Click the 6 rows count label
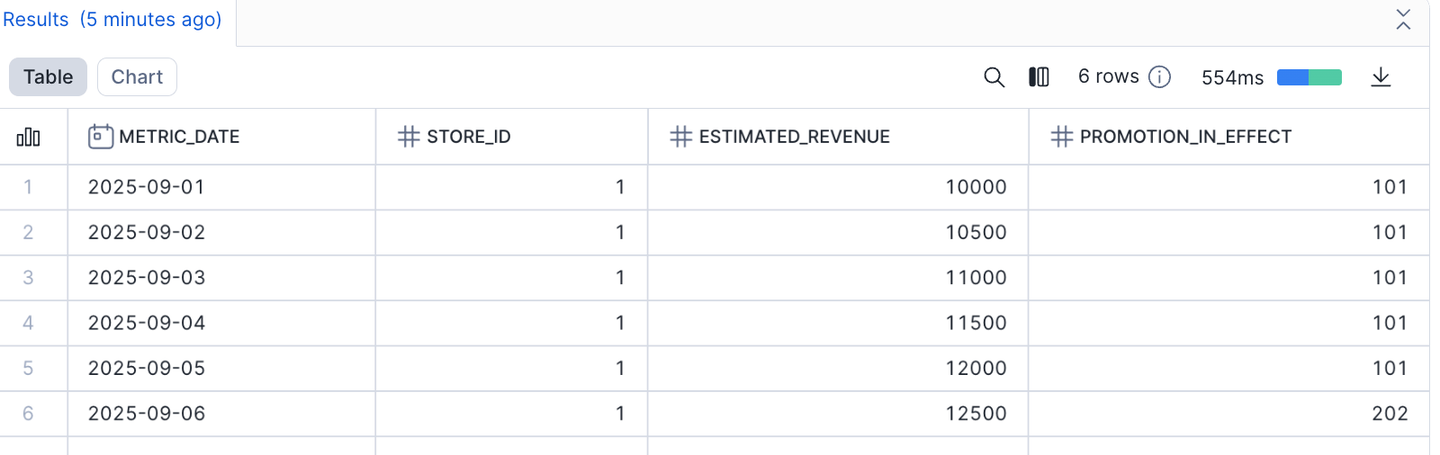1440x455 pixels. tap(1108, 77)
